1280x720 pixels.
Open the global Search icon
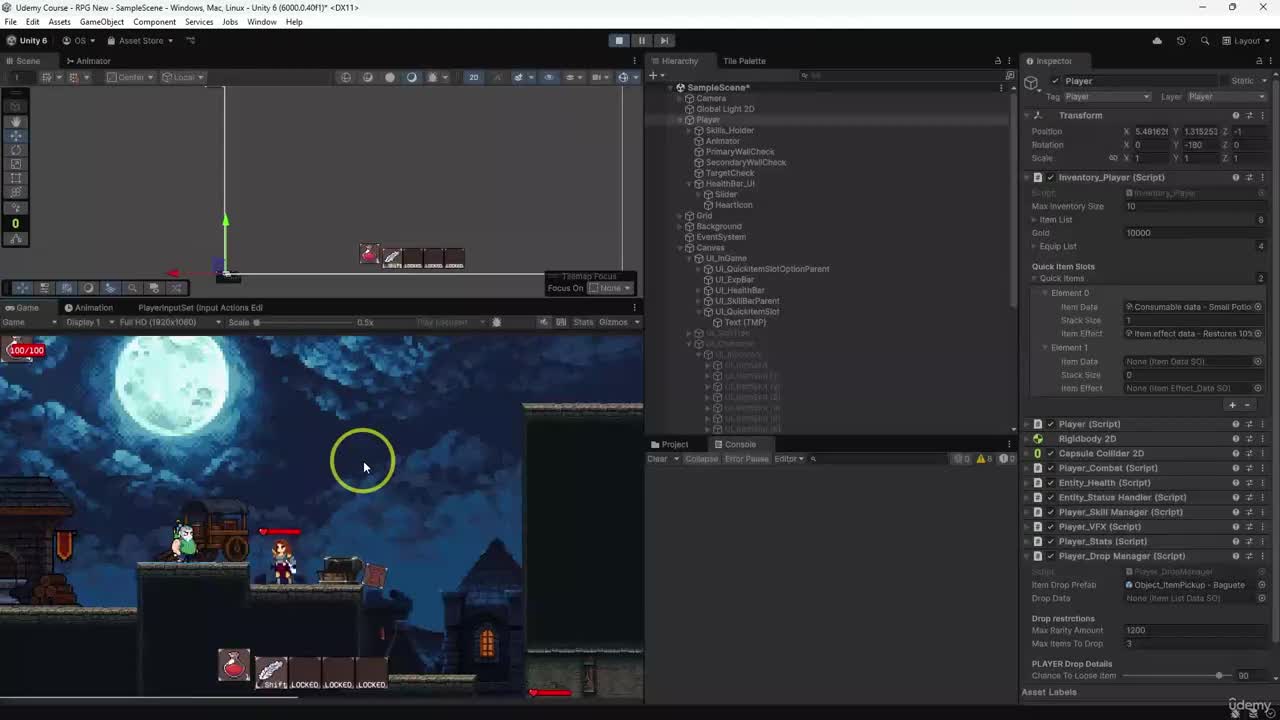tap(1204, 41)
